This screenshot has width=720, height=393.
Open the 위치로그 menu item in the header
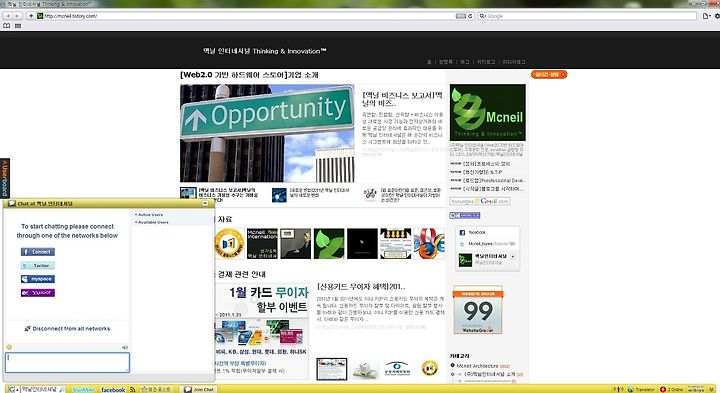click(x=486, y=62)
